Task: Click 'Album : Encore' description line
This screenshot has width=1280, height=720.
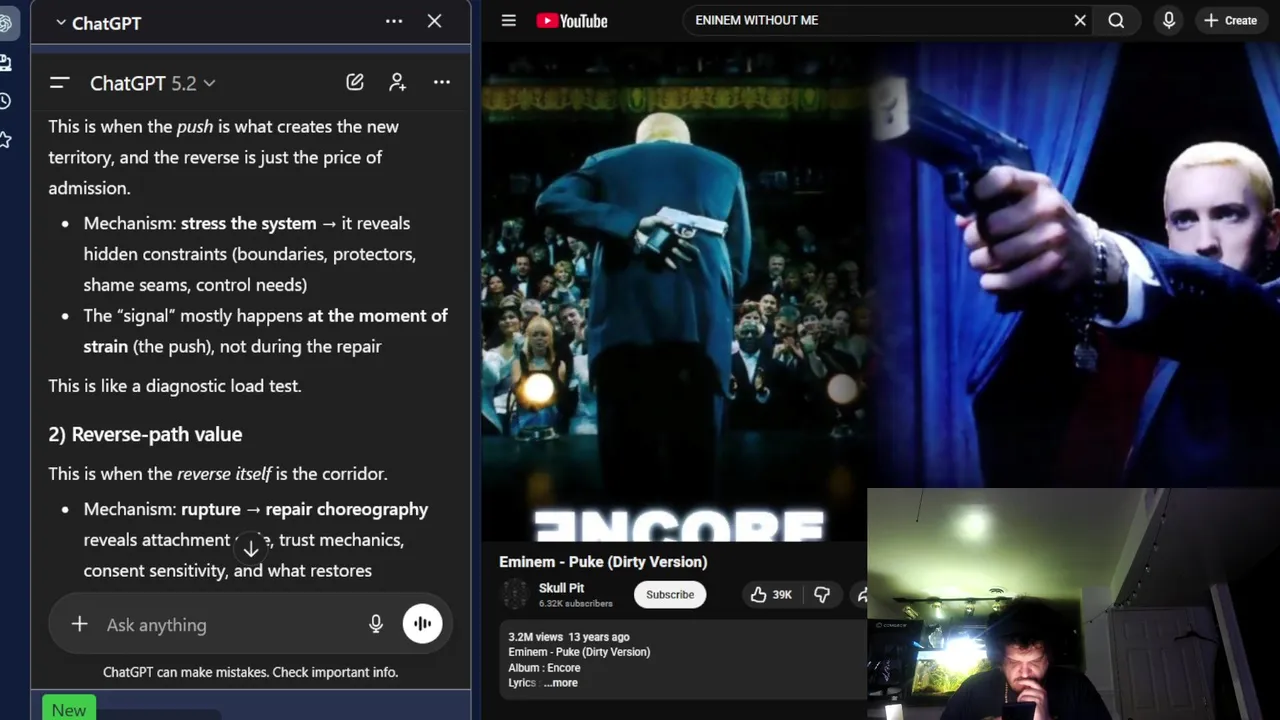Action: point(544,668)
